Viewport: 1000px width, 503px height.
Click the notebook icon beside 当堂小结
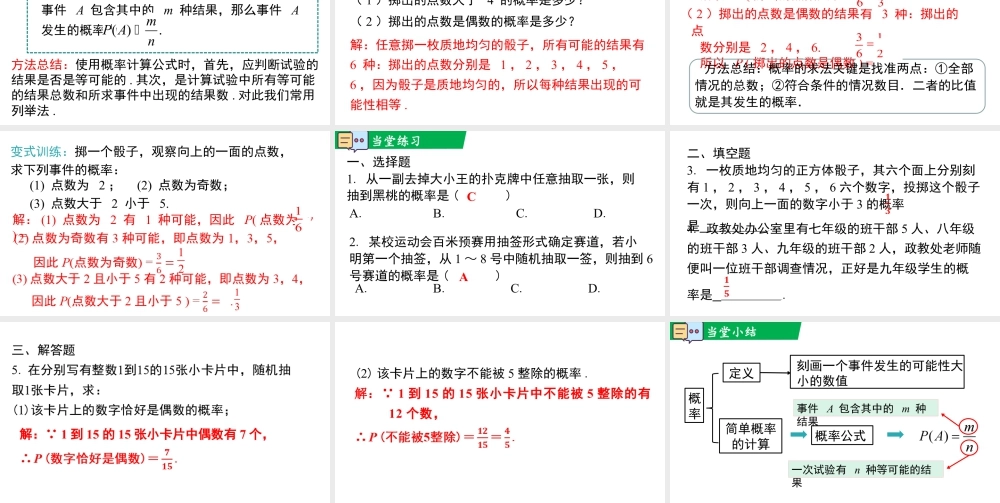coord(684,332)
